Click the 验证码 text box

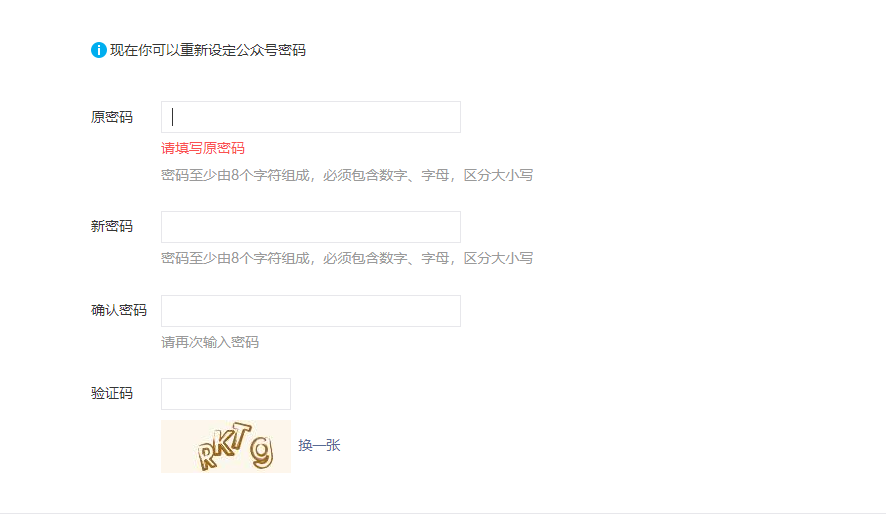pyautogui.click(x=226, y=394)
